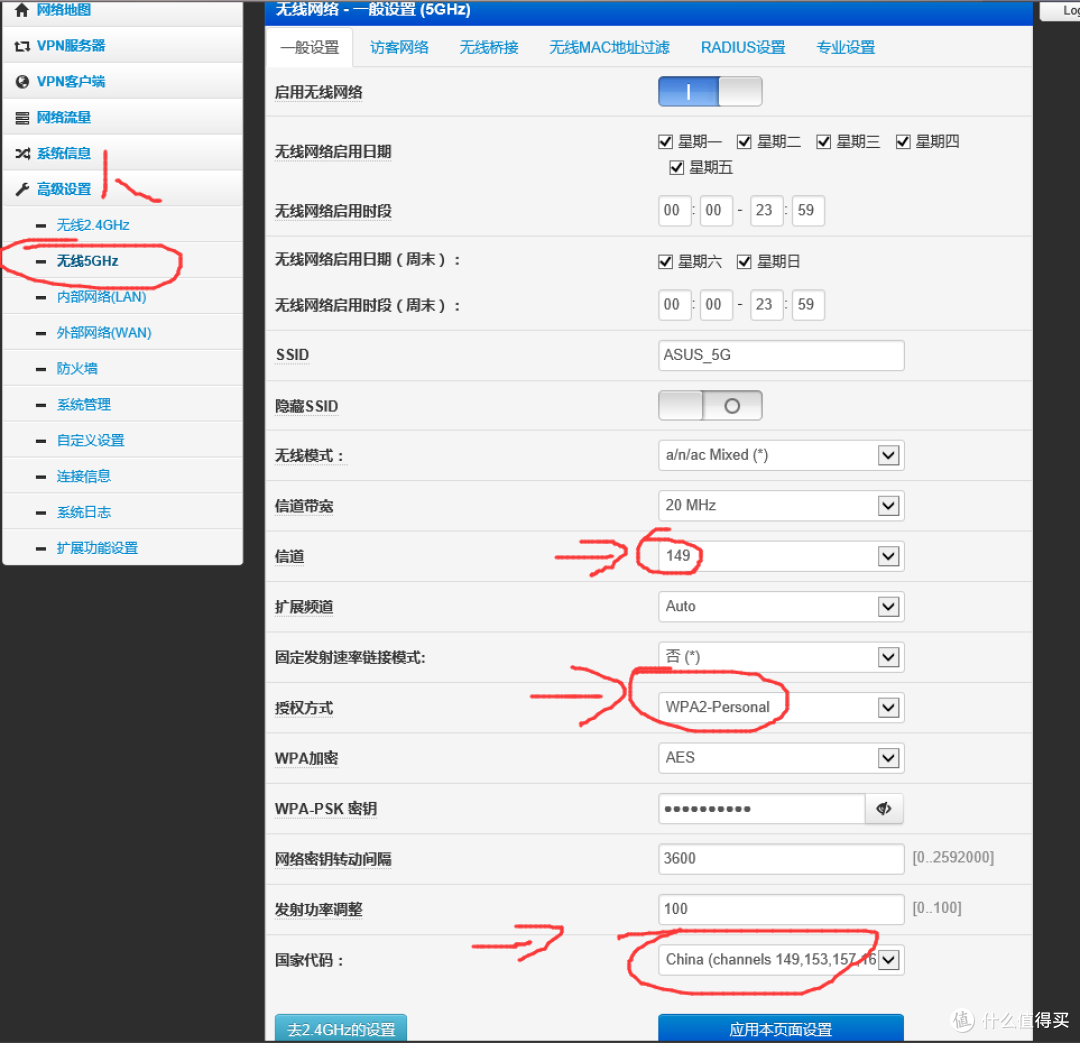
Task: Select 内部网络(LAN) in the sidebar
Action: 101,297
